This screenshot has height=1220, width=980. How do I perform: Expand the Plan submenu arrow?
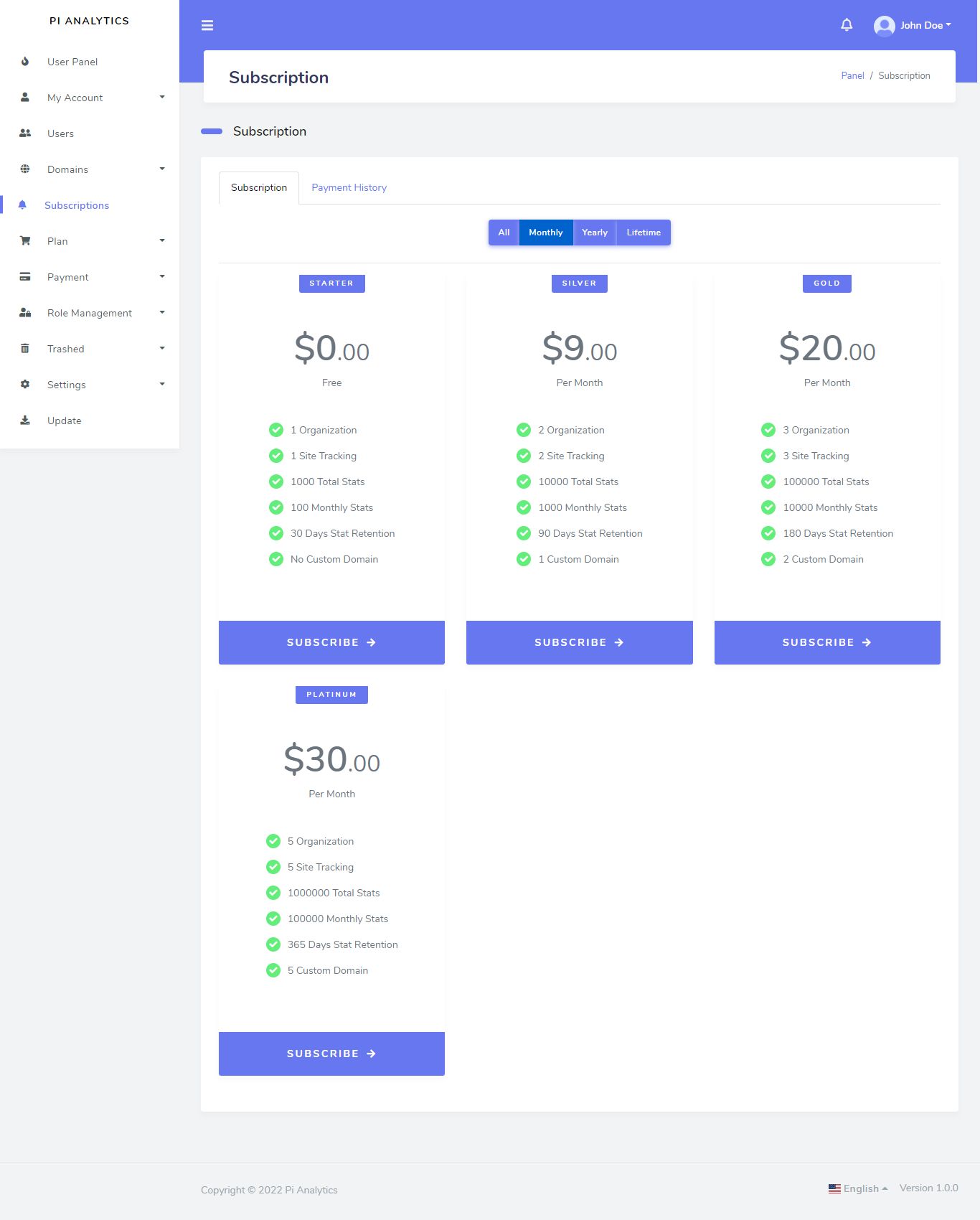click(162, 240)
